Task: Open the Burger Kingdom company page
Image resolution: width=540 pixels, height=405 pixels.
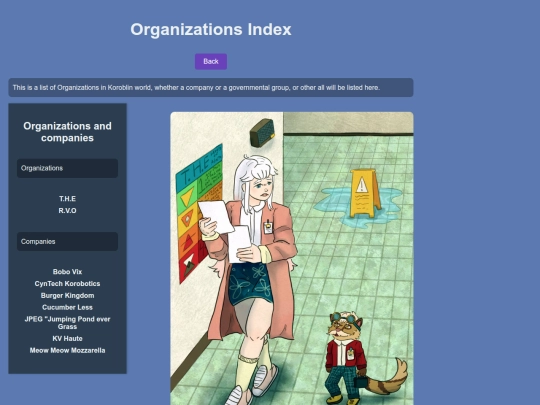Action: [x=68, y=295]
